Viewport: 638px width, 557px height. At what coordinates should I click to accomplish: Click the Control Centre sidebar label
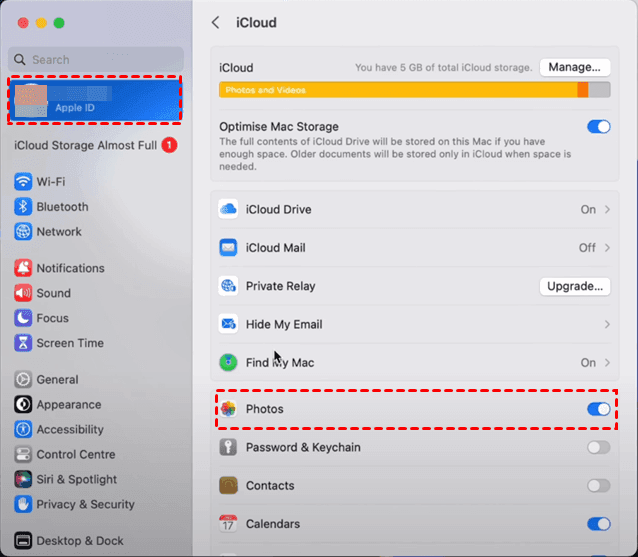76,454
